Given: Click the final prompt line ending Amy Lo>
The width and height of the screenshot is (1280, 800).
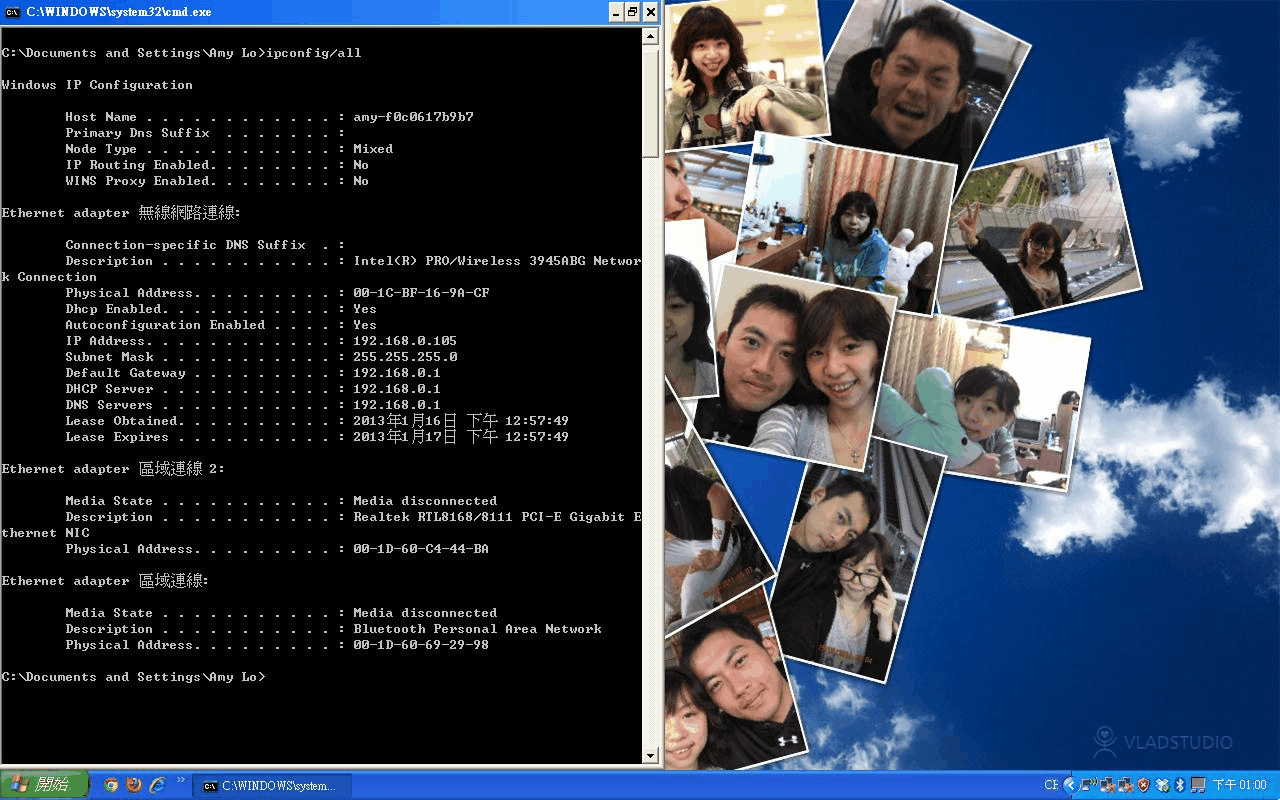Looking at the screenshot, I should pyautogui.click(x=133, y=677).
